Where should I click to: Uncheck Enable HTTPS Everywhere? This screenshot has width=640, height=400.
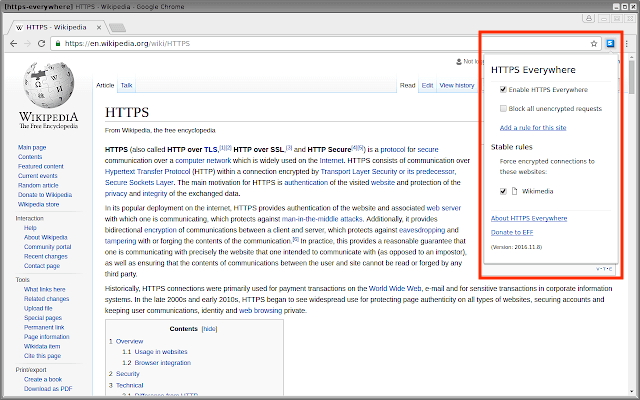tap(503, 89)
